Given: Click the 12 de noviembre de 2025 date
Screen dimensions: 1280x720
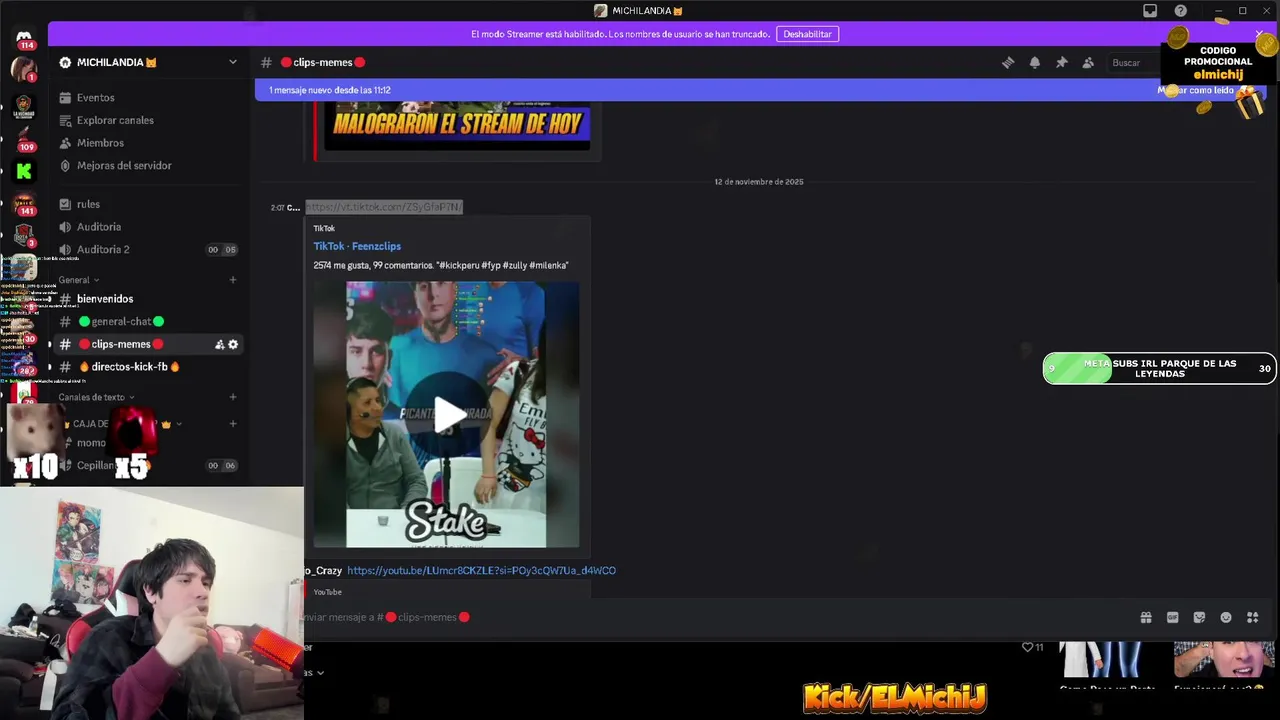Looking at the screenshot, I should pos(759,182).
